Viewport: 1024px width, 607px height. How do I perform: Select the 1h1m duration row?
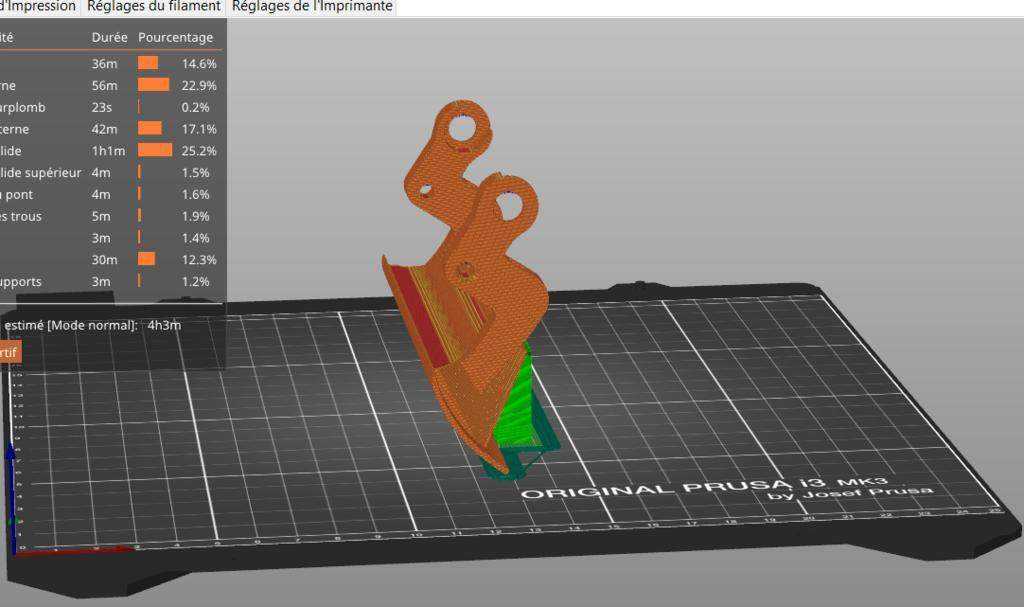coord(111,150)
